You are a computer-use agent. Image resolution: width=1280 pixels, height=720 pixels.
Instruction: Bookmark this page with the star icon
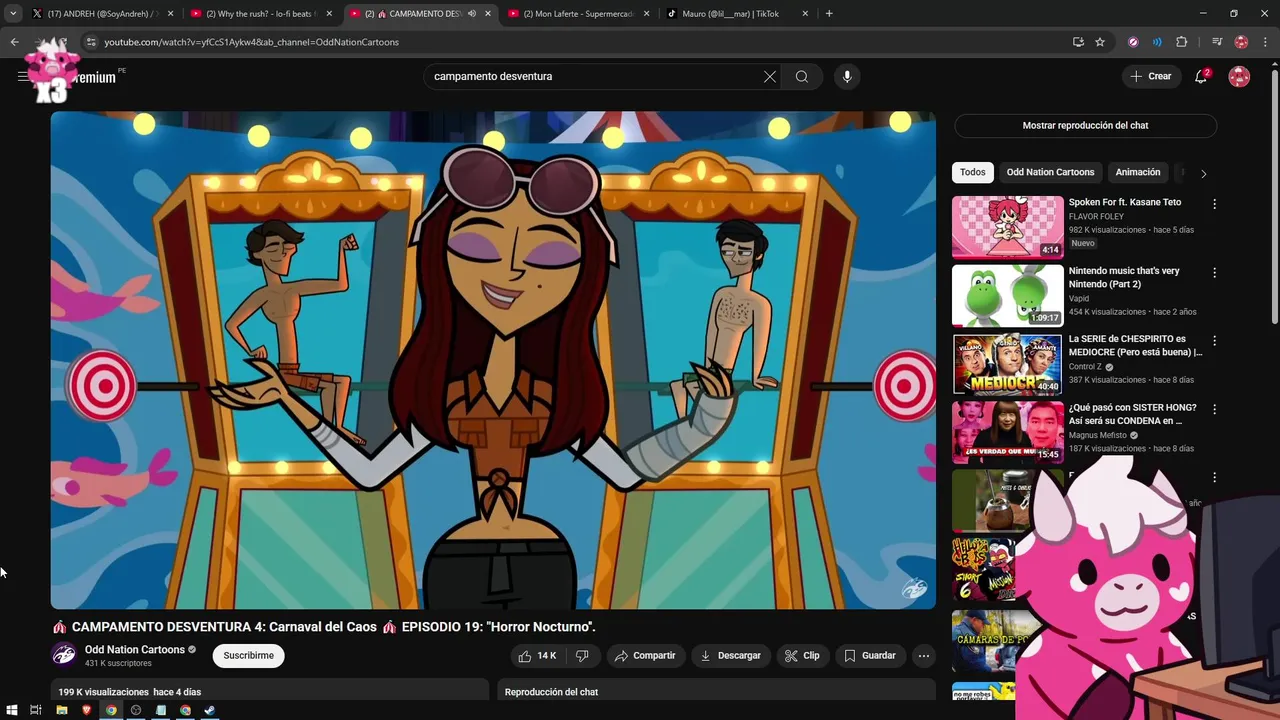point(1100,42)
